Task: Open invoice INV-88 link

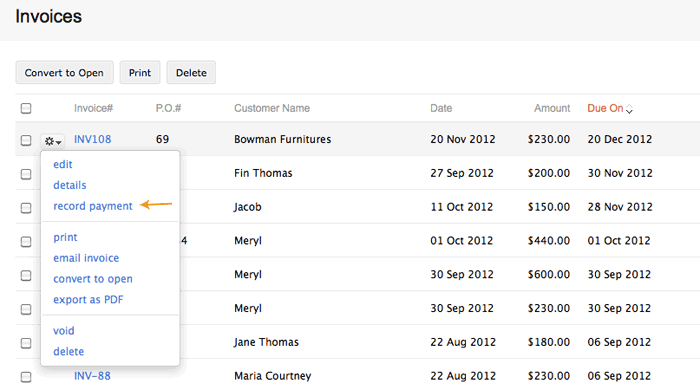Action: [92, 376]
